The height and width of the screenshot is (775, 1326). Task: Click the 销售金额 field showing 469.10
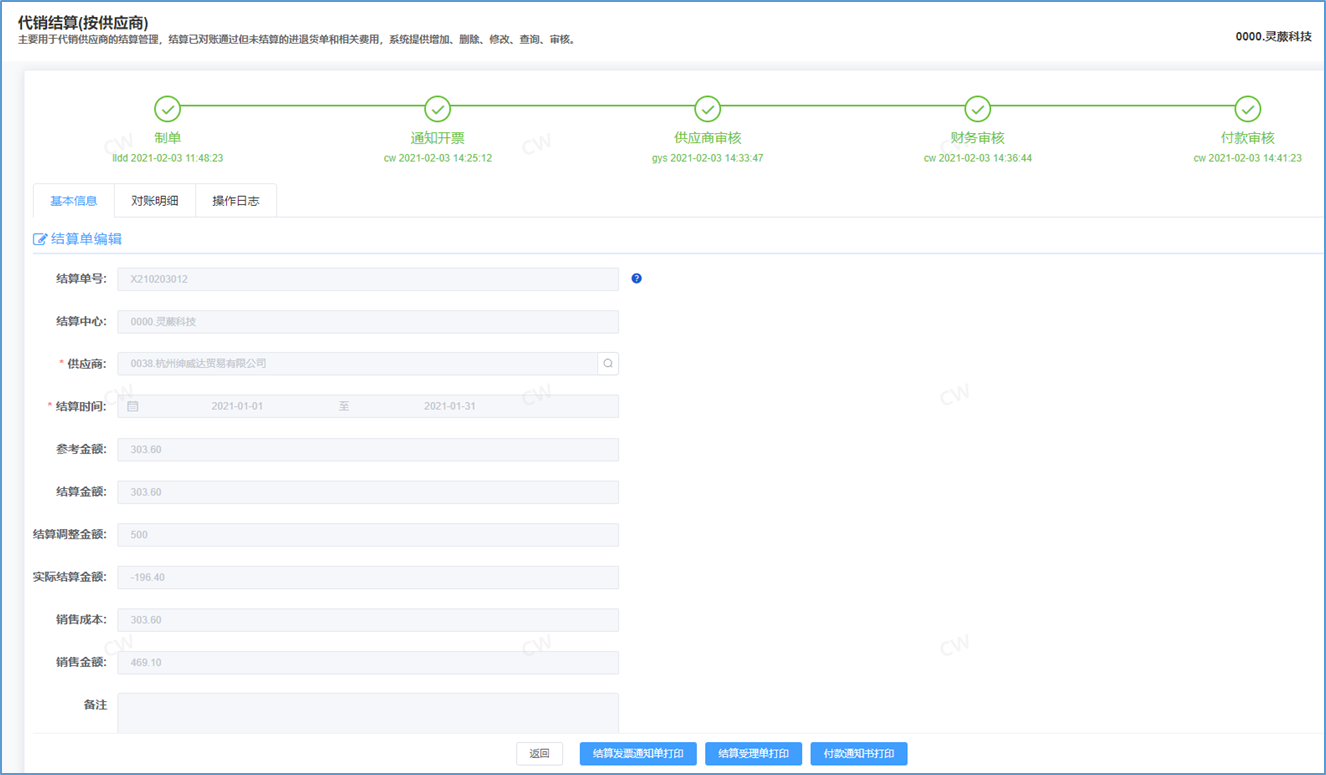368,663
